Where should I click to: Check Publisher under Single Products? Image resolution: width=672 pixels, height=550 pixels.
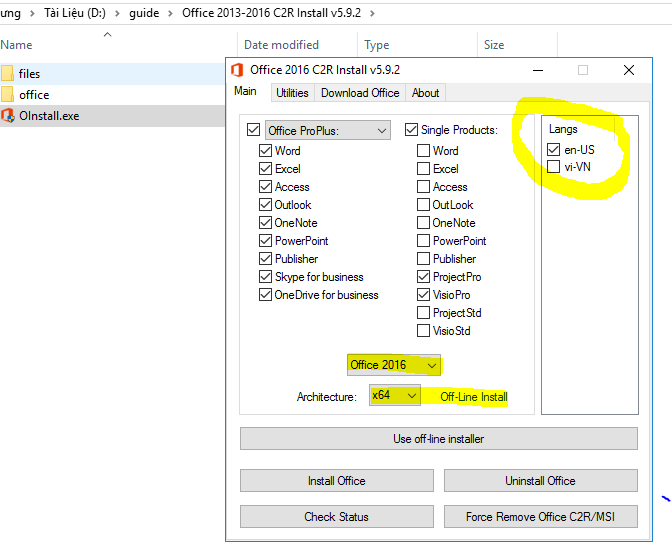pyautogui.click(x=423, y=258)
